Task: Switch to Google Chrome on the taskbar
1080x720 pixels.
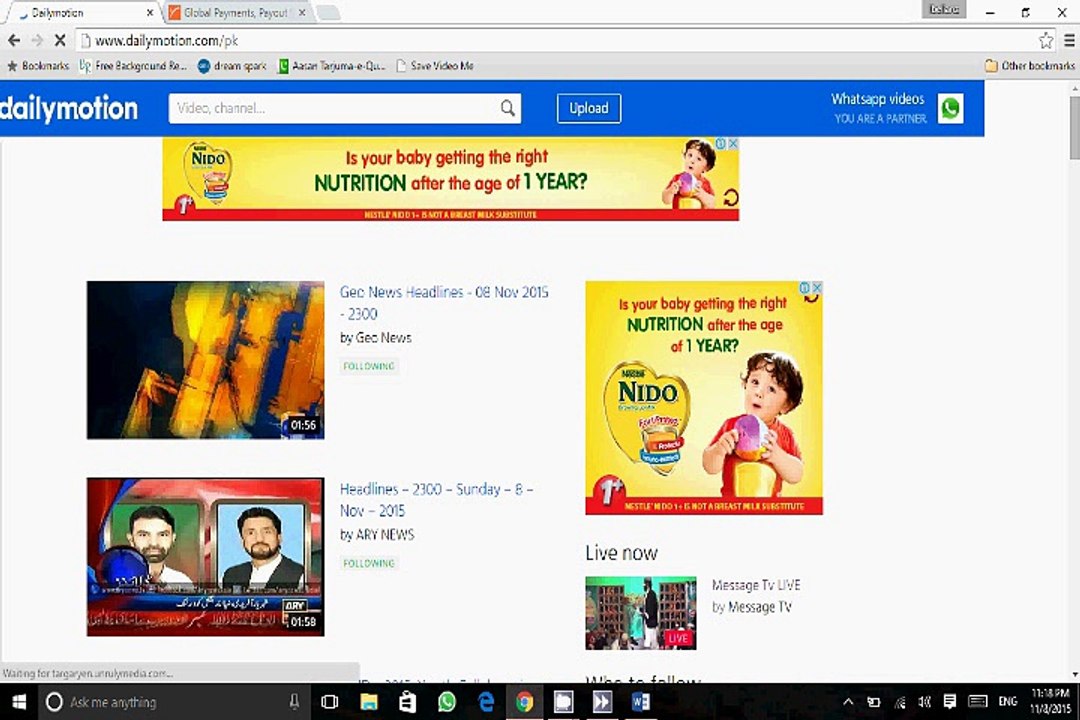Action: click(x=525, y=702)
